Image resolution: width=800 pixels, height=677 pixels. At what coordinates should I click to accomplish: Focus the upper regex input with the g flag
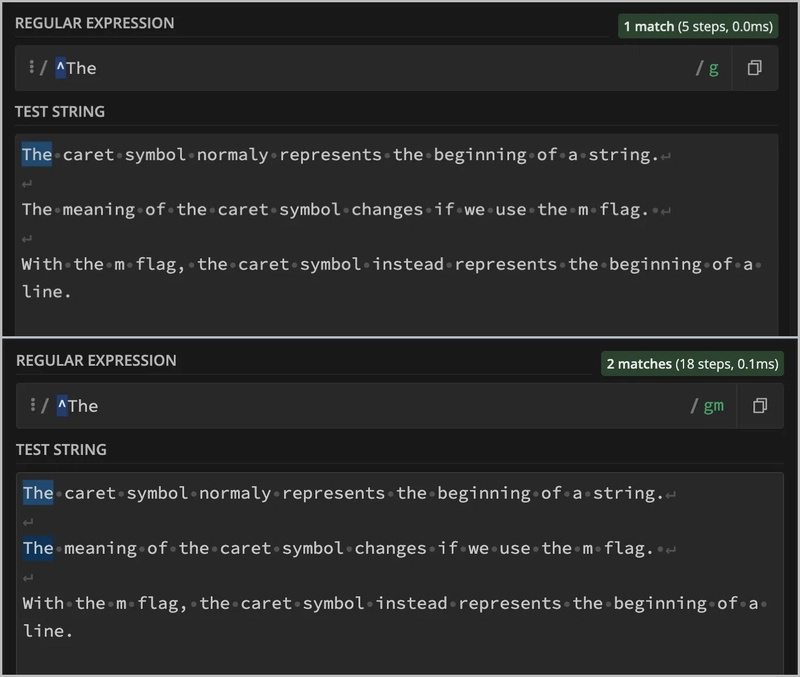380,68
